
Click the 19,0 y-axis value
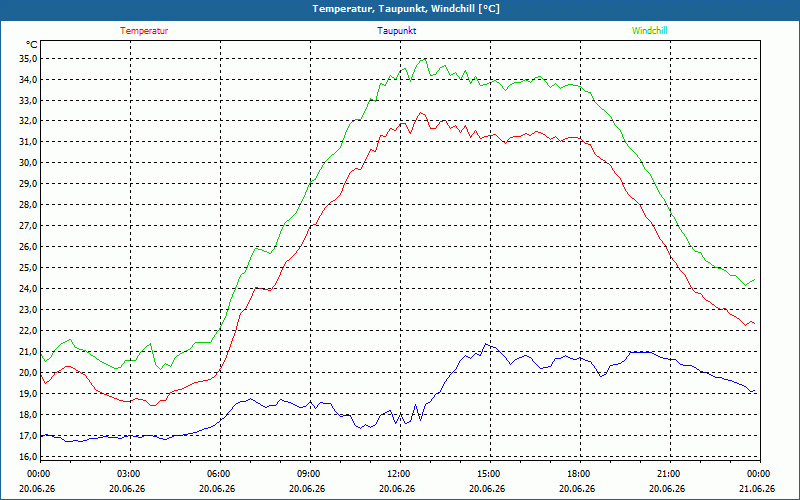(x=28, y=393)
